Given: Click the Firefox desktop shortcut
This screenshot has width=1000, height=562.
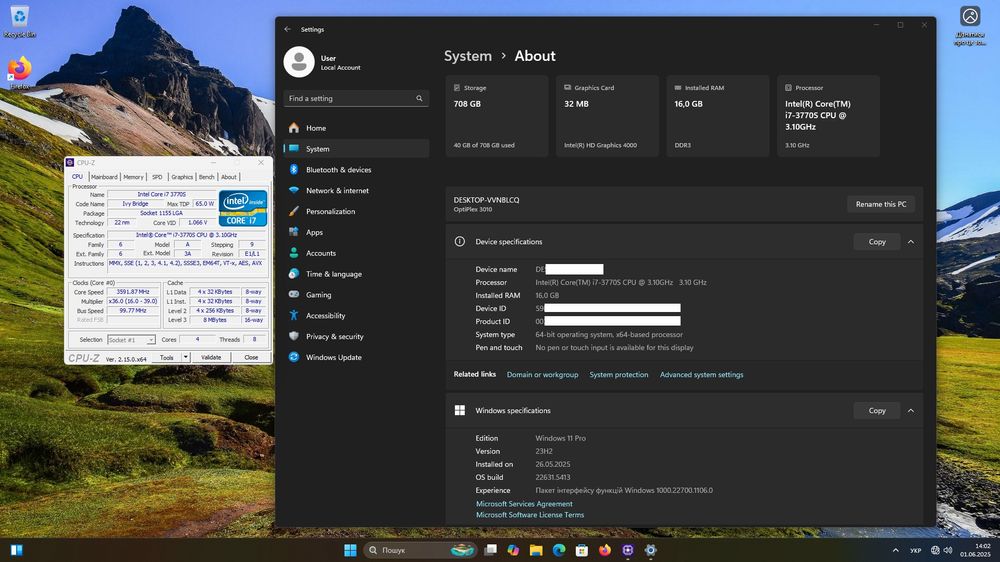Looking at the screenshot, I should pyautogui.click(x=20, y=73).
